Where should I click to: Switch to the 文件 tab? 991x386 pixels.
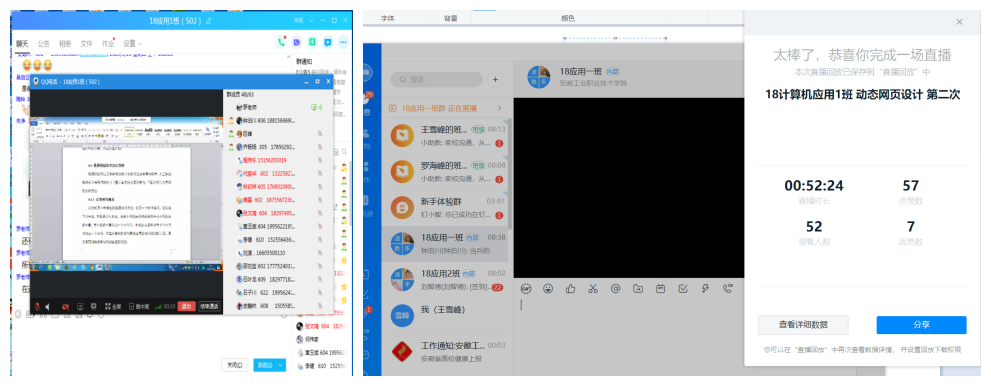coord(87,44)
